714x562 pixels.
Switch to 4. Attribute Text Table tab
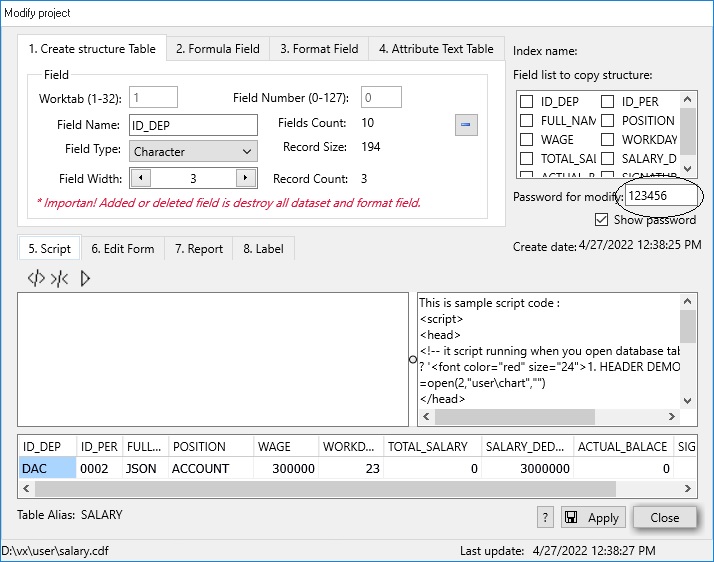click(436, 49)
